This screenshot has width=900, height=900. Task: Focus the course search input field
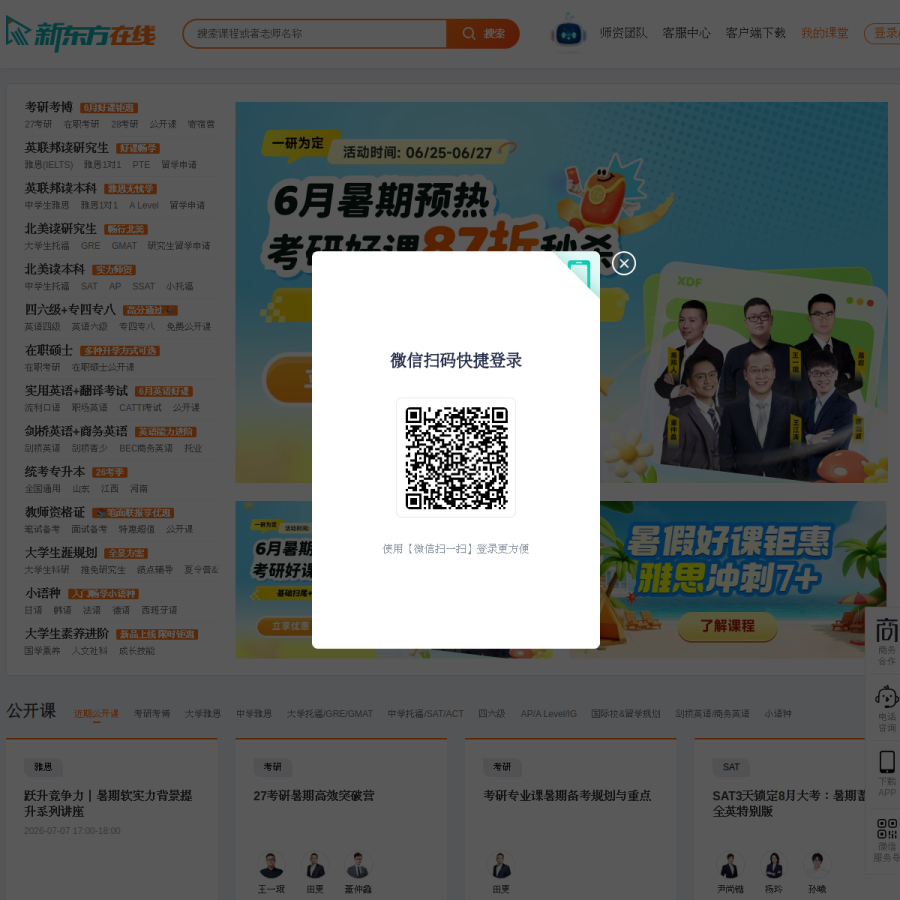pos(315,34)
